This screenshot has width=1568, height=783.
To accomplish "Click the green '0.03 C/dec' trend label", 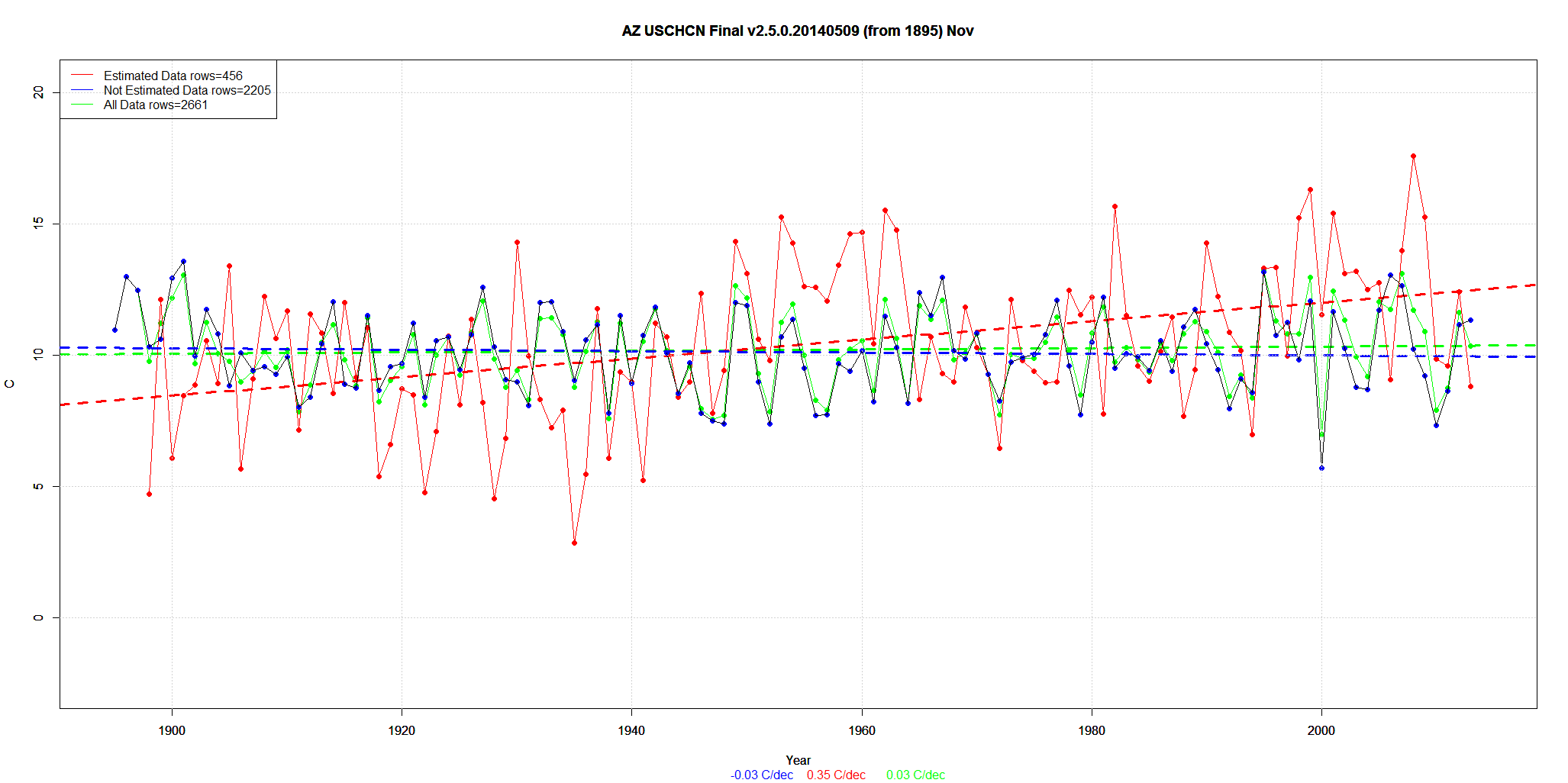I will [915, 775].
